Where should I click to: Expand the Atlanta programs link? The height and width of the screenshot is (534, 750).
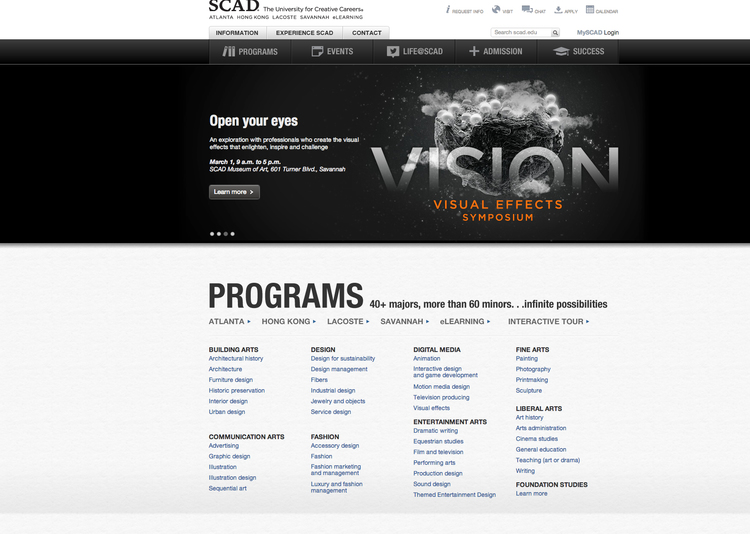pyautogui.click(x=229, y=322)
